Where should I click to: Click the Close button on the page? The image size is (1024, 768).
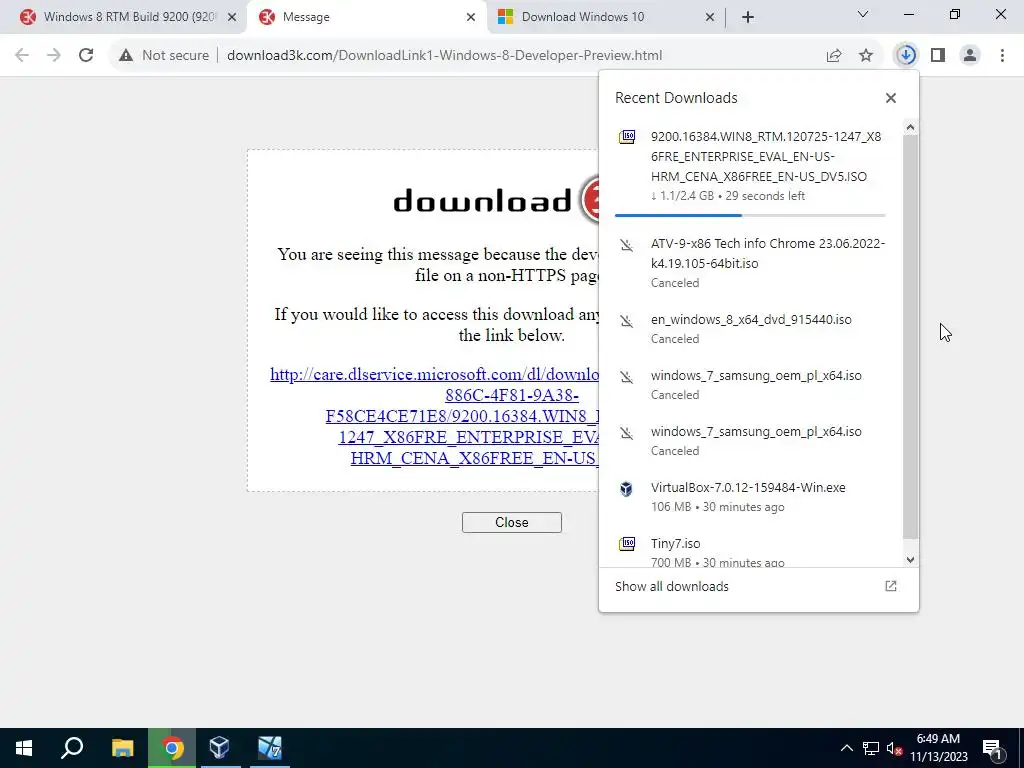click(511, 522)
